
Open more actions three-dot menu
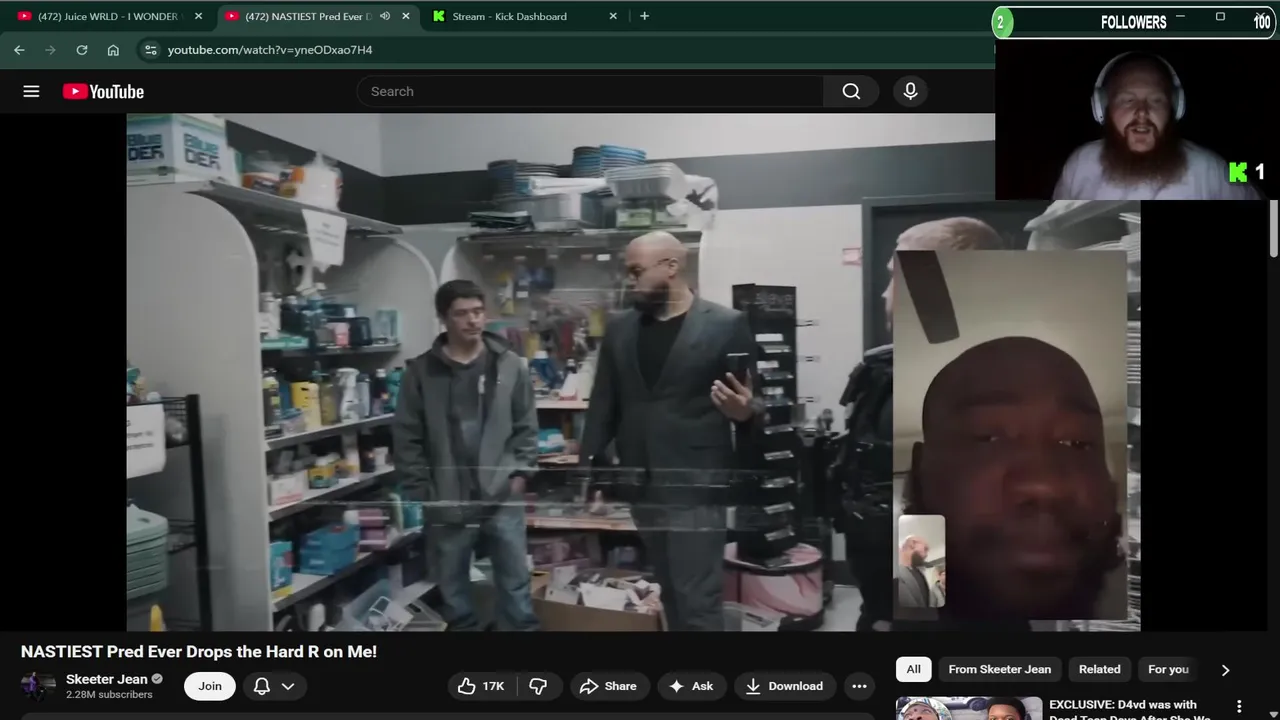pyautogui.click(x=859, y=686)
